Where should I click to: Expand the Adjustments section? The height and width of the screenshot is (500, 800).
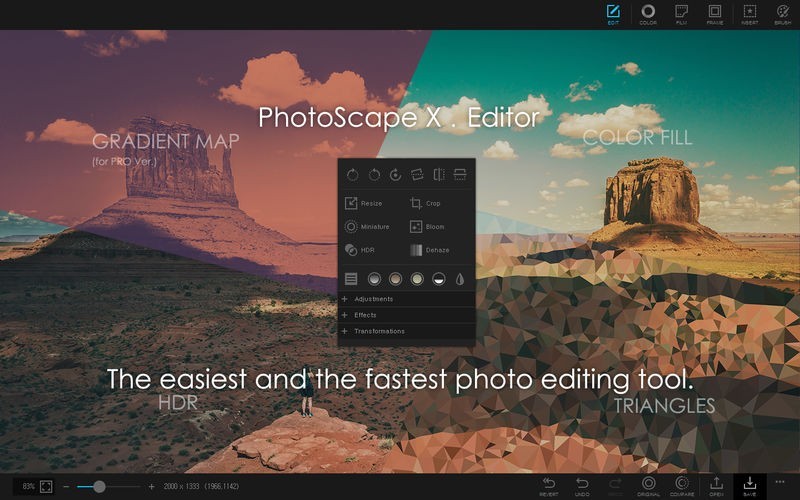(x=407, y=299)
